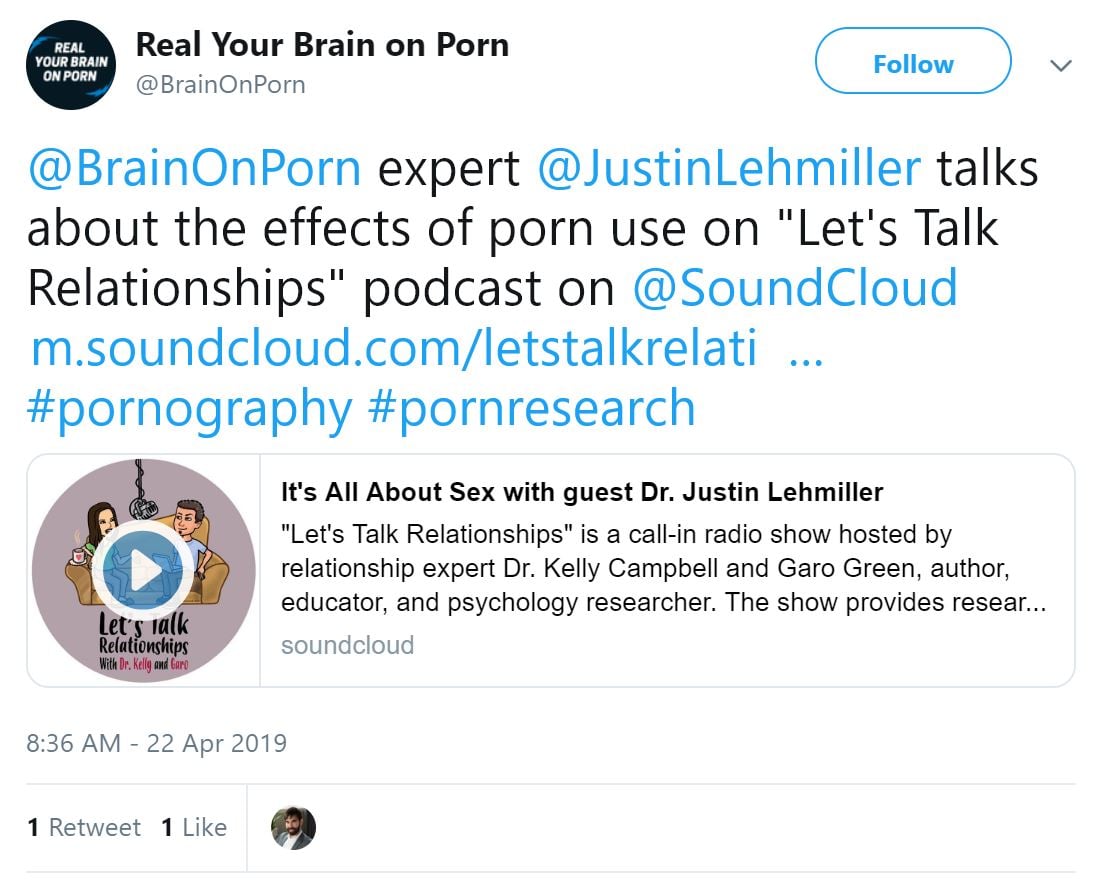This screenshot has width=1104, height=888.
Task: Open the @BrainOnPorn mention in tweet text
Action: 194,168
